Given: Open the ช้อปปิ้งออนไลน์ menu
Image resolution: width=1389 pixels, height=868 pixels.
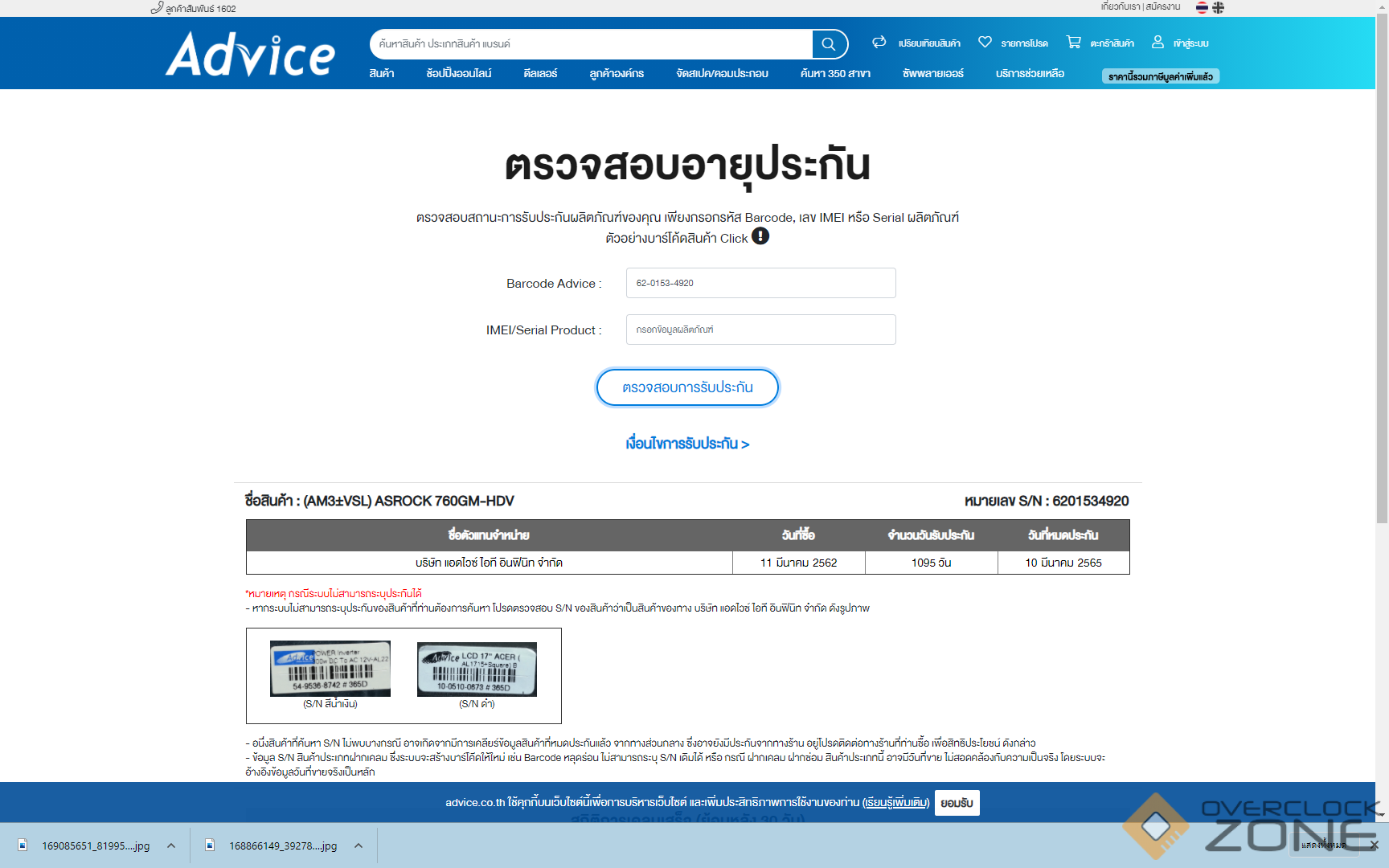Looking at the screenshot, I should [459, 73].
